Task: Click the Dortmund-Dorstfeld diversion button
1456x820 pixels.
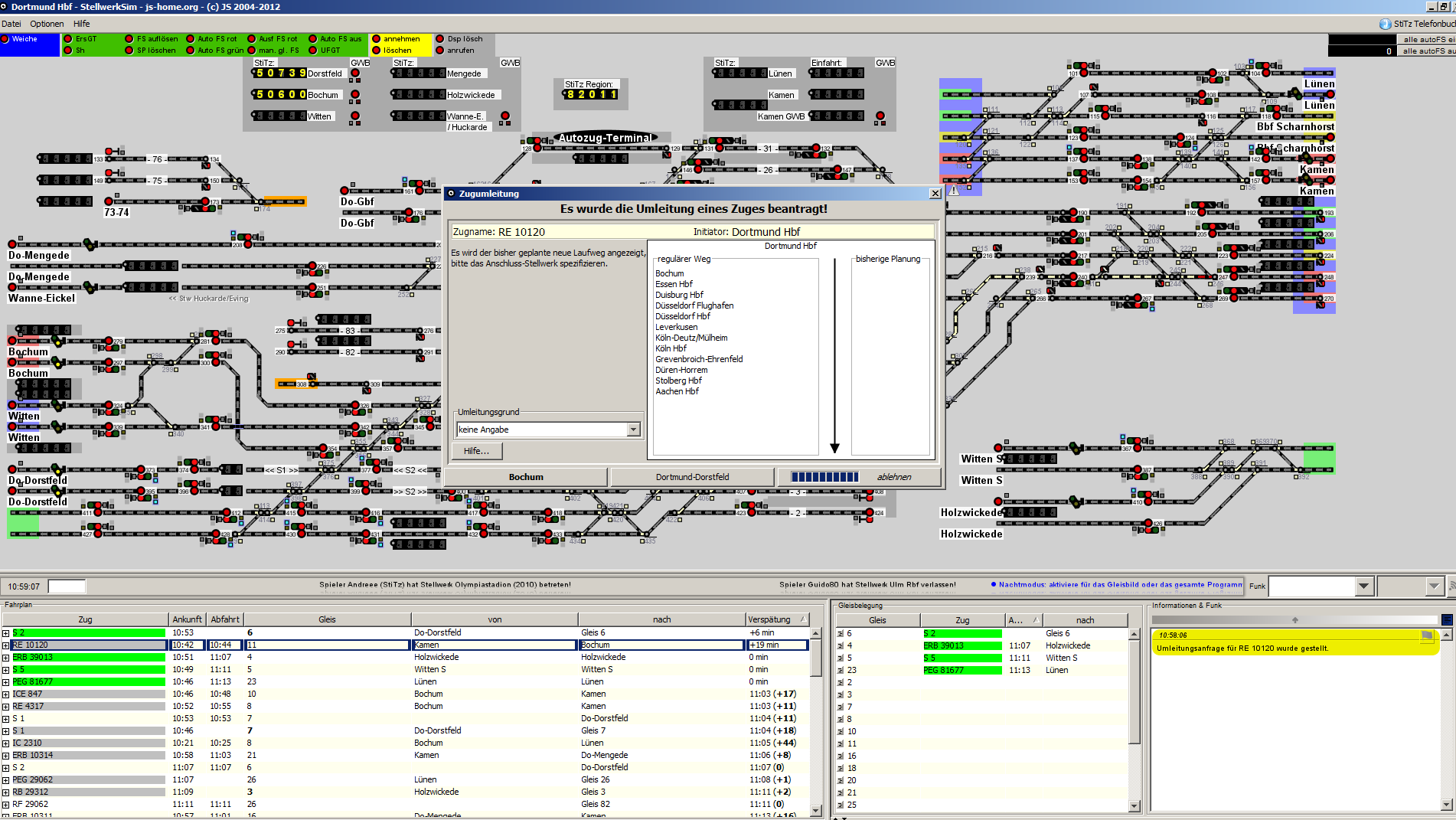Action: (x=692, y=477)
